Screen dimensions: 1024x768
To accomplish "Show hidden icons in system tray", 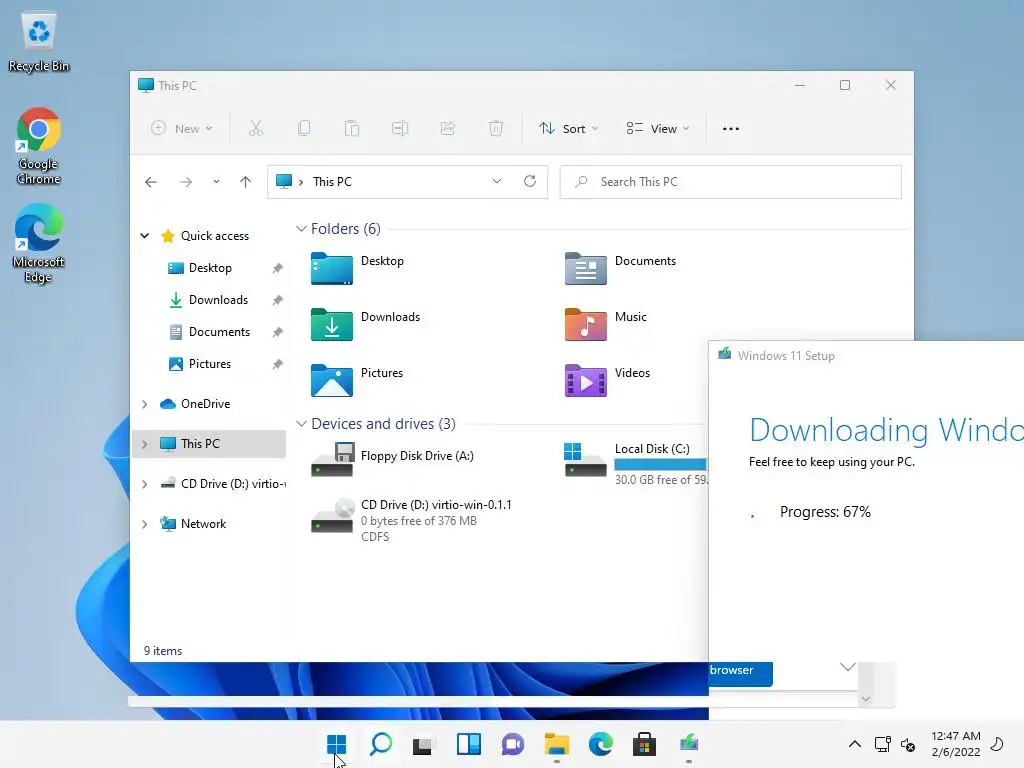I will (854, 744).
